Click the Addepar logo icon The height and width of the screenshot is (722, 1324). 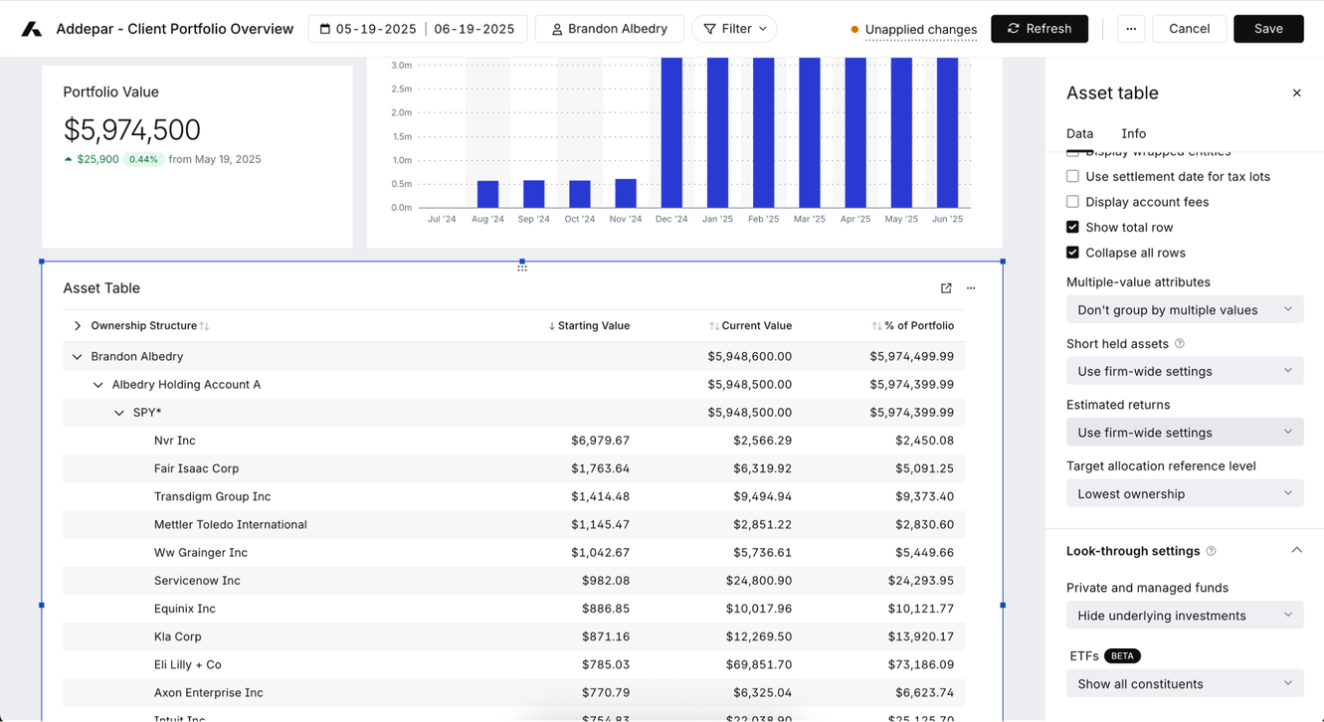pos(32,29)
